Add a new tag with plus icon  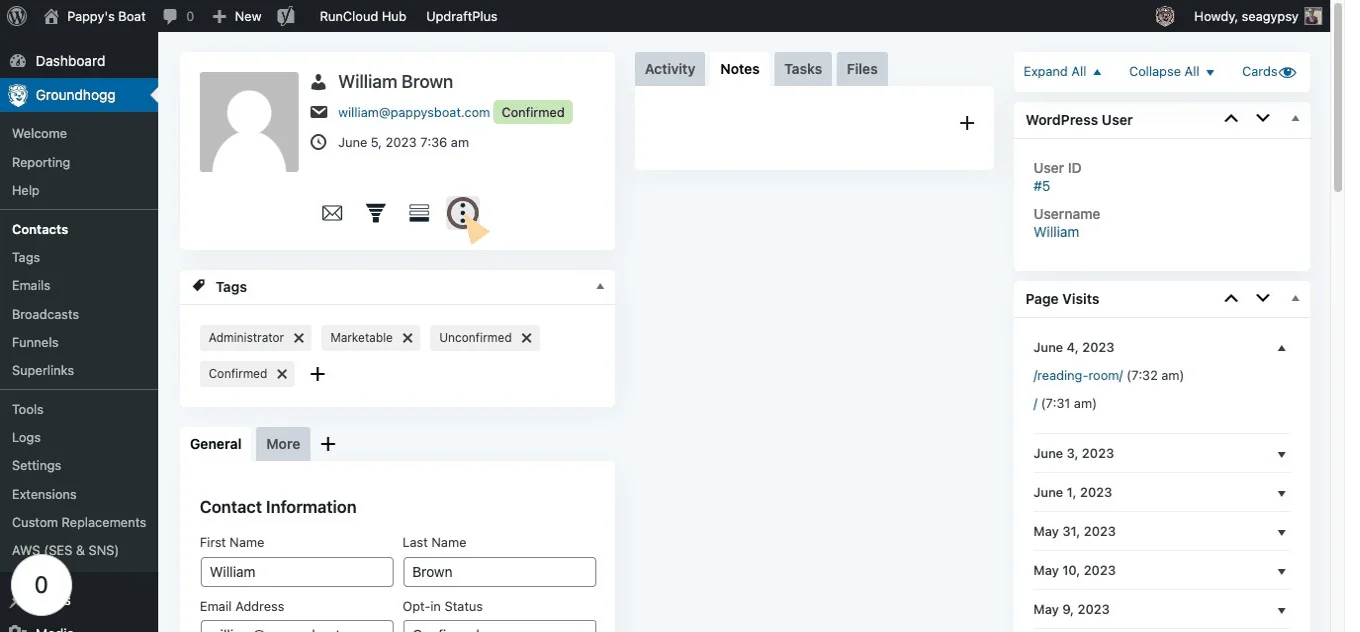pos(318,374)
